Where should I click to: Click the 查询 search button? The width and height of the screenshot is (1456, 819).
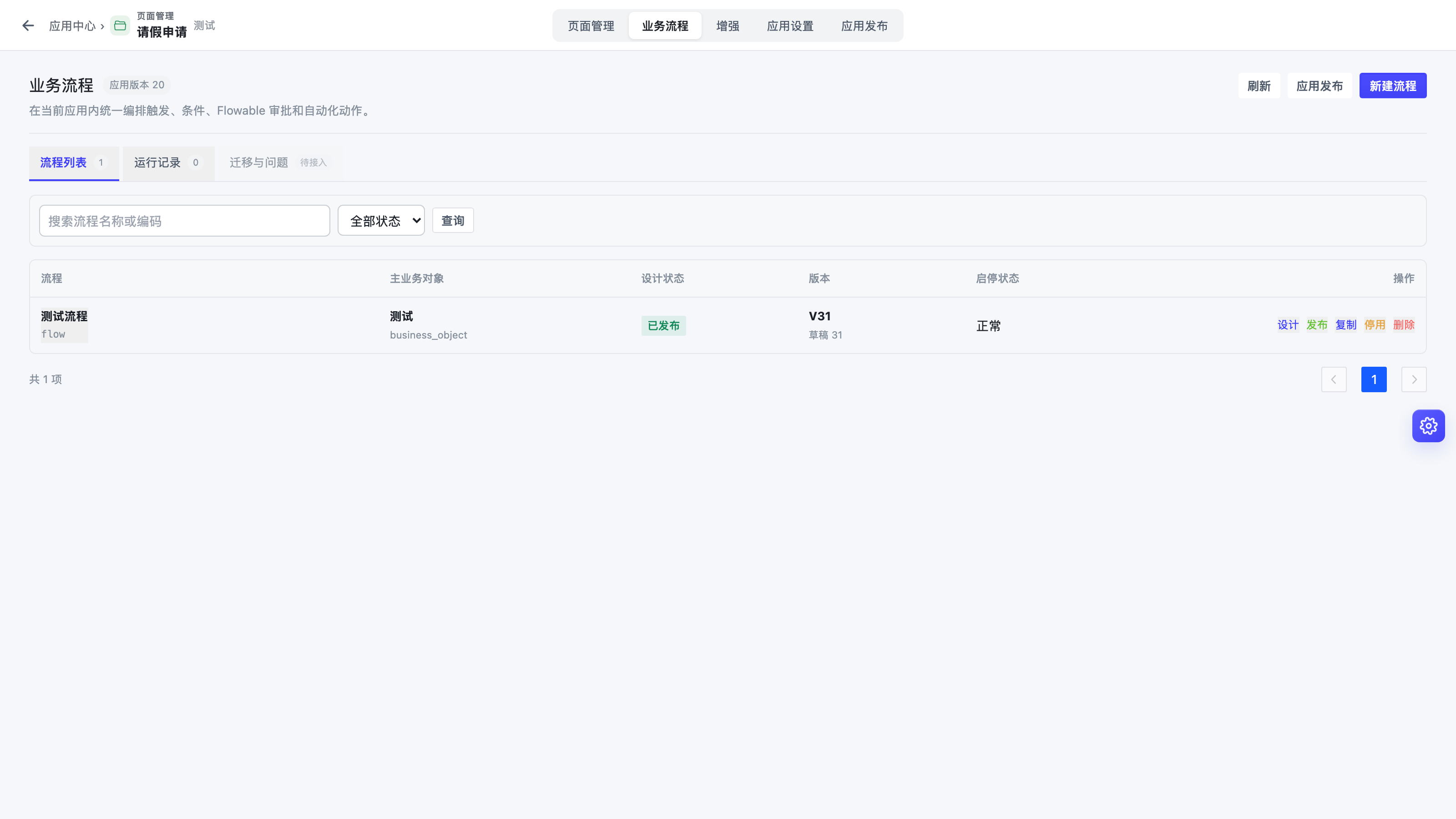click(453, 220)
